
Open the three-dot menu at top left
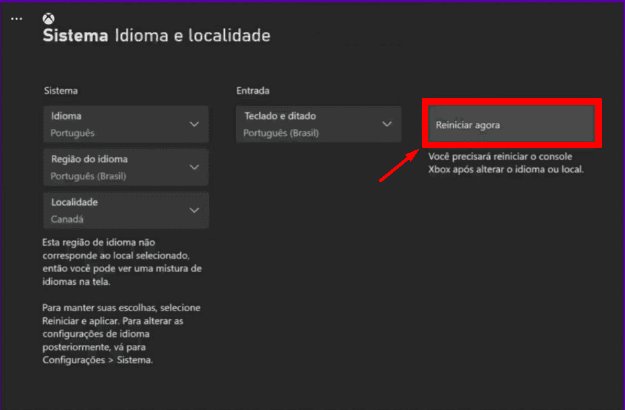tap(16, 18)
